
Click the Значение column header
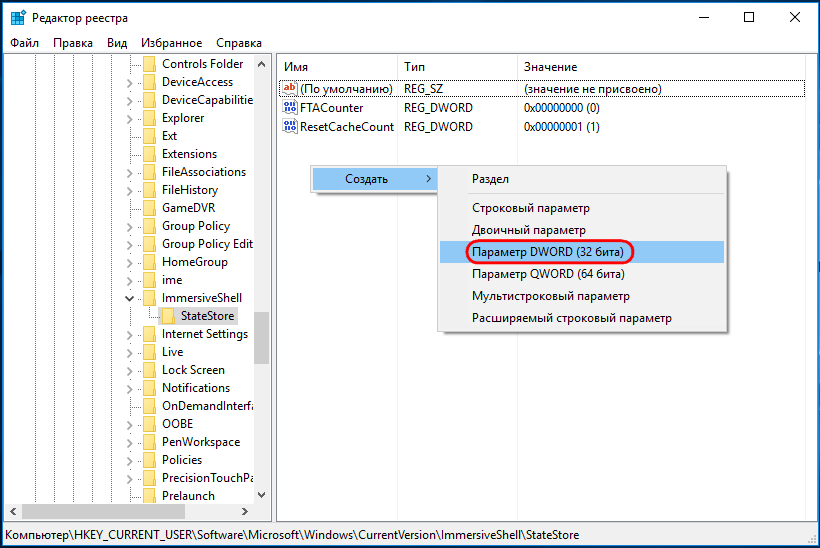(550, 67)
